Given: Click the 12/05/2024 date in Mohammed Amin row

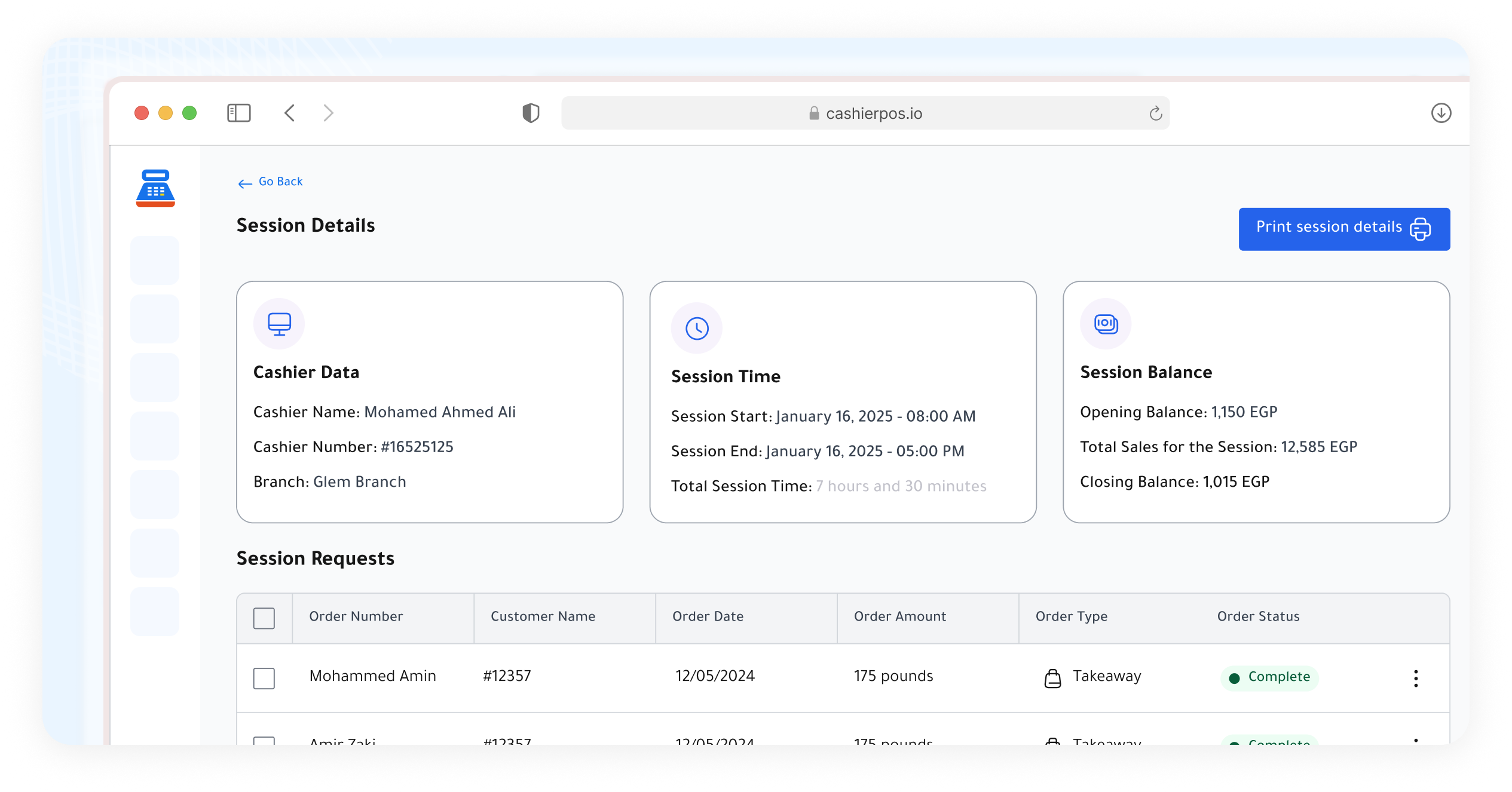Looking at the screenshot, I should pyautogui.click(x=715, y=676).
